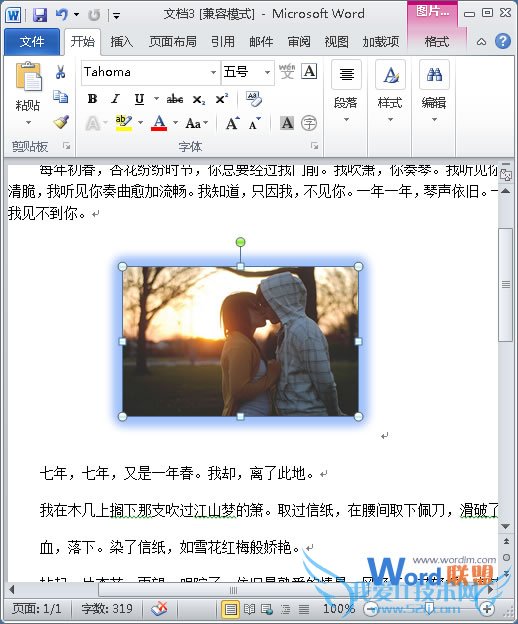Viewport: 518px width, 624px height.
Task: Cut selection with the scissors icon
Action: [x=60, y=72]
